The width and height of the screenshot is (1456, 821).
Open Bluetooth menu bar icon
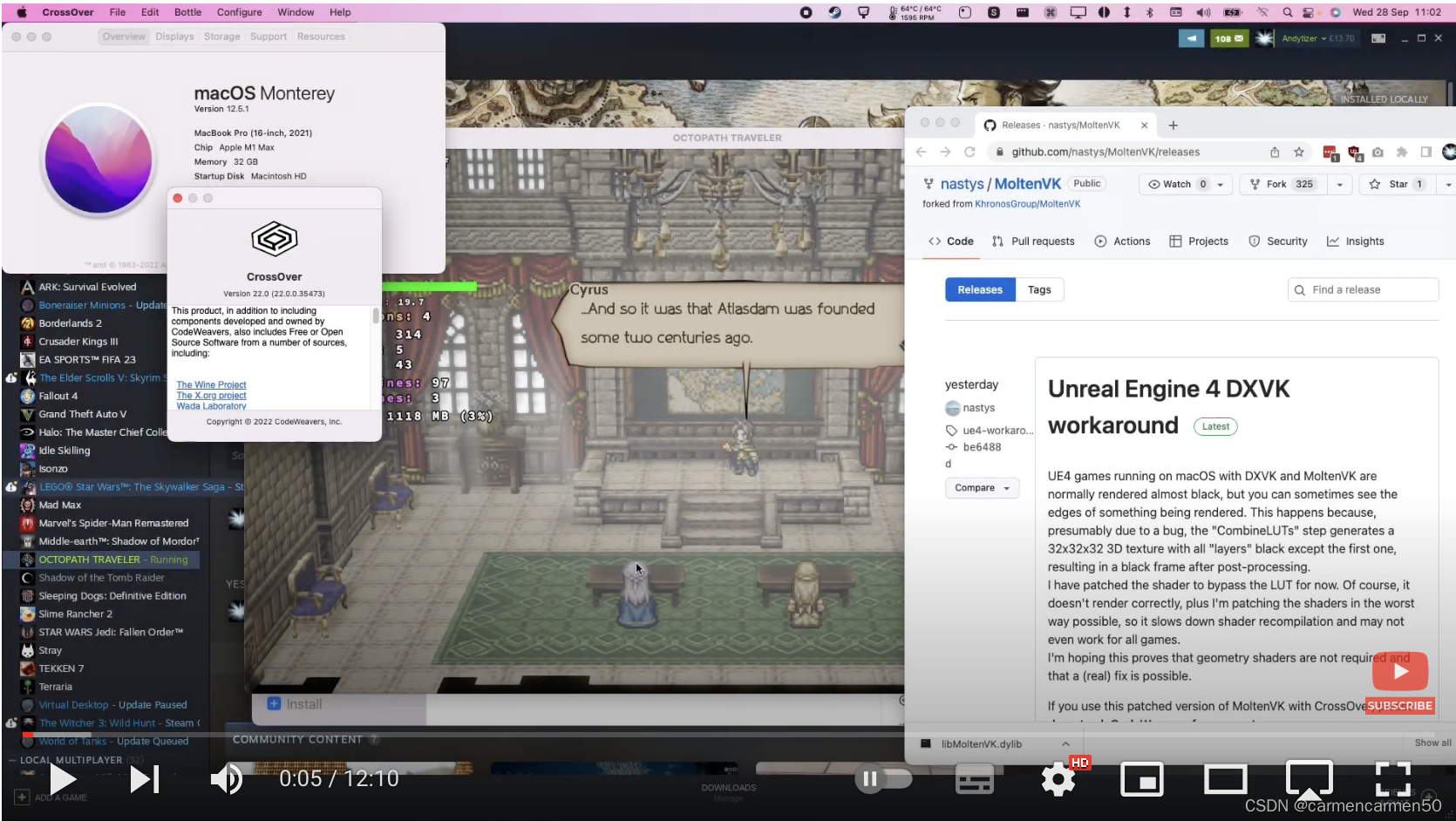(1149, 12)
